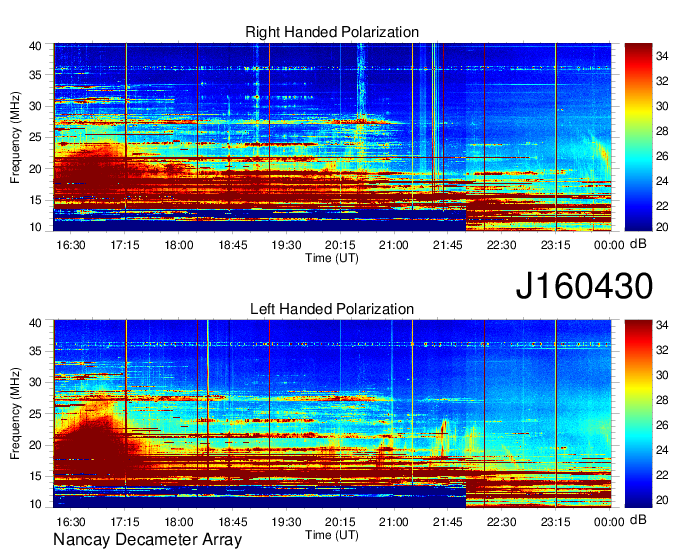Click the color bar beside the Right Handed plot

(638, 137)
